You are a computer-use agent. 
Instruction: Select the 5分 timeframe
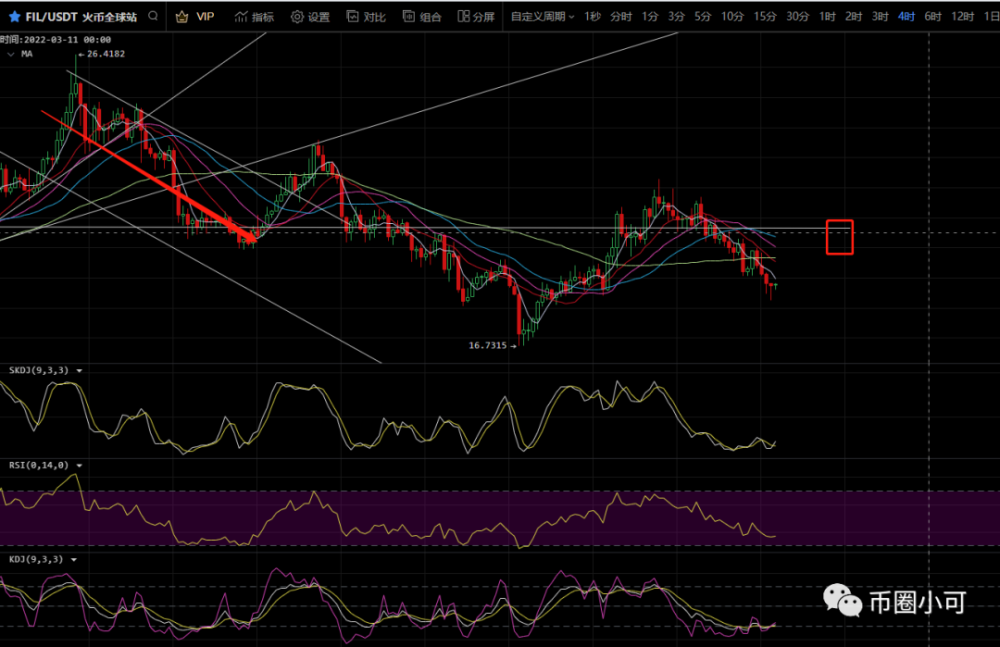pos(702,17)
